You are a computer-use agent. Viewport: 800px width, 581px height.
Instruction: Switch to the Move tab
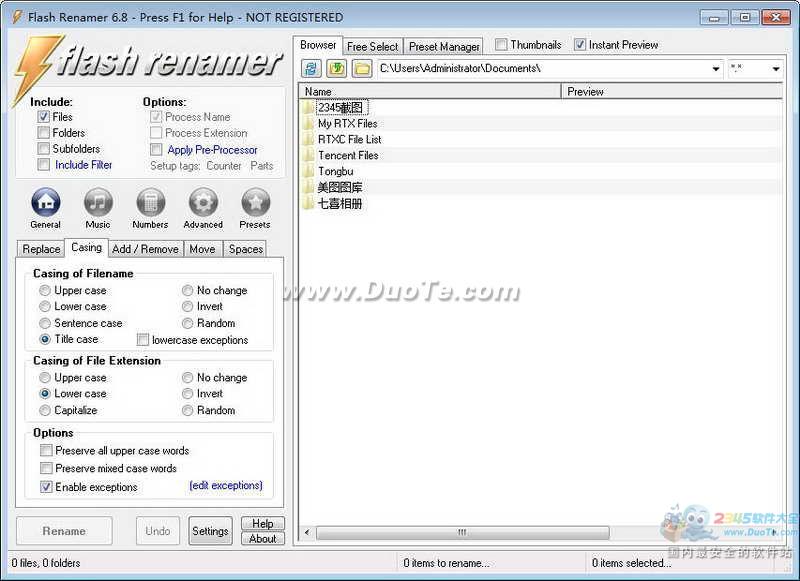tap(203, 249)
